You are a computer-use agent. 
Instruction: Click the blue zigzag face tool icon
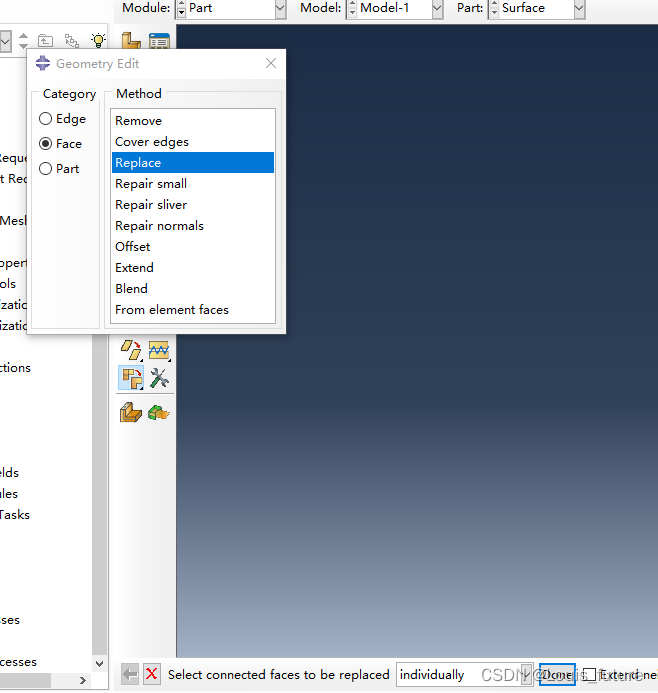tap(159, 350)
